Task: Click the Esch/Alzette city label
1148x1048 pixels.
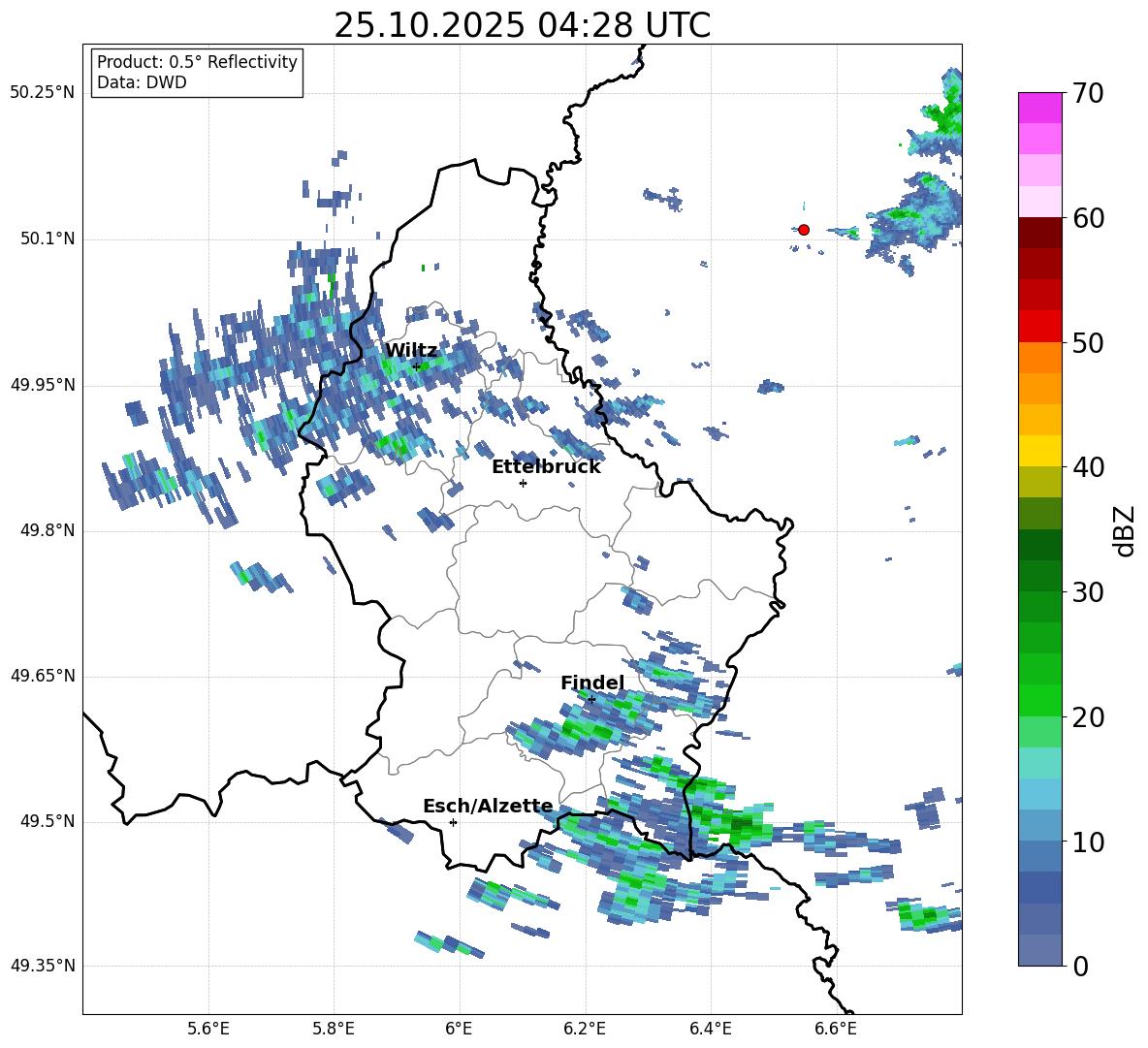Action: 488,807
